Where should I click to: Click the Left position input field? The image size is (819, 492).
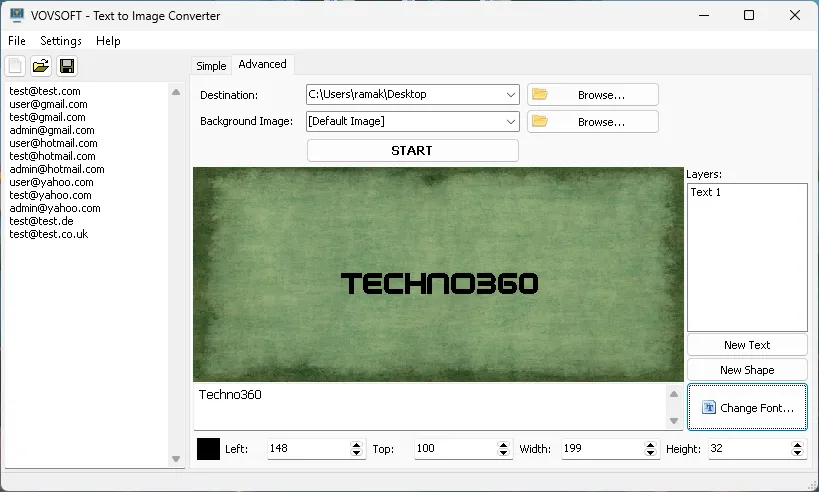[x=307, y=449]
